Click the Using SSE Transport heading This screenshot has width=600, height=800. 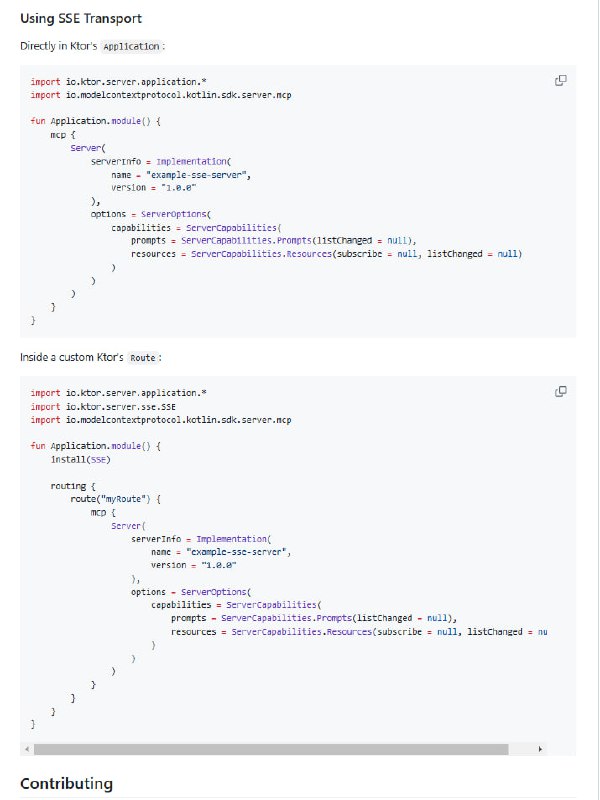[81, 18]
